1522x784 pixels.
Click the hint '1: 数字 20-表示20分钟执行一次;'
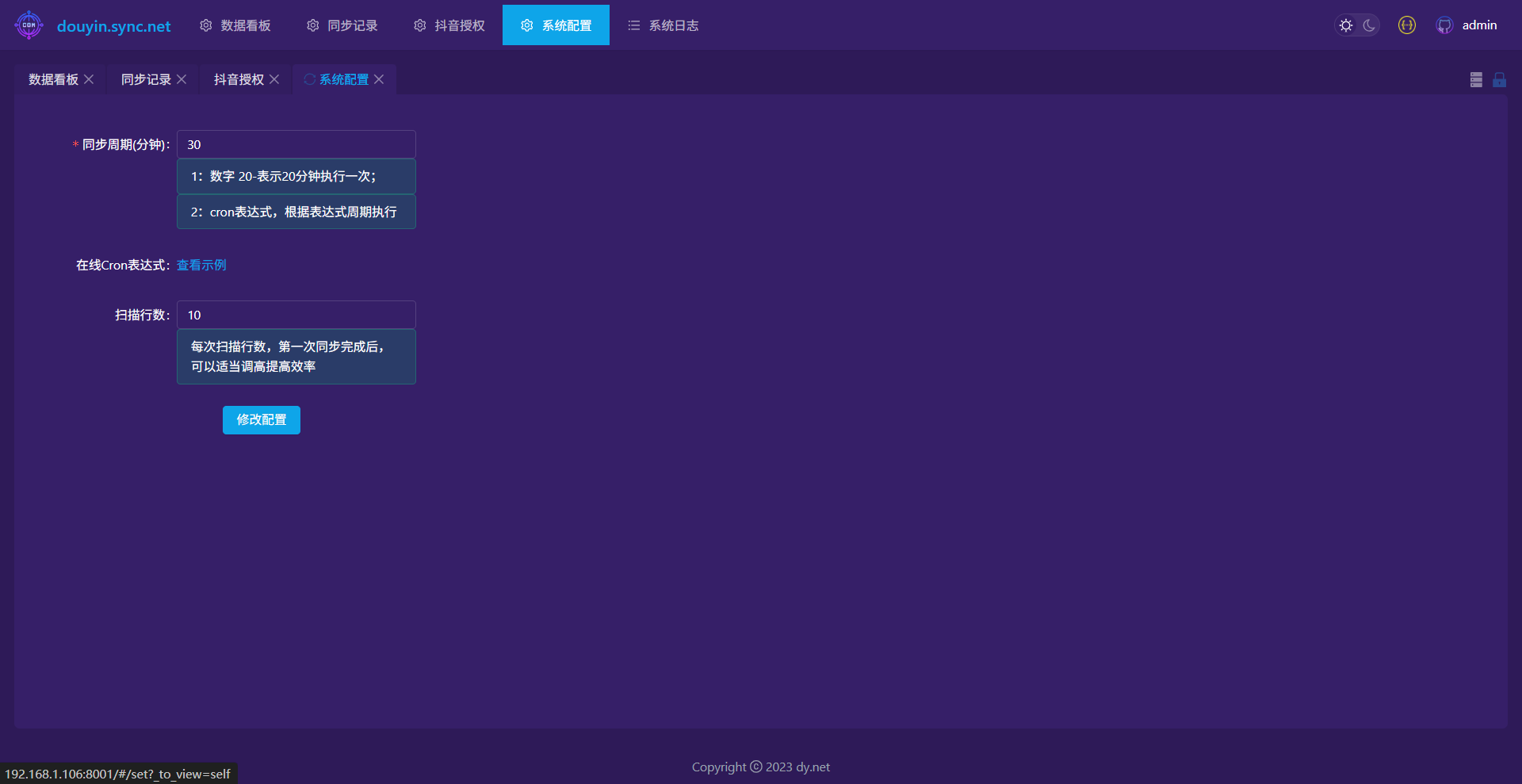(x=296, y=176)
